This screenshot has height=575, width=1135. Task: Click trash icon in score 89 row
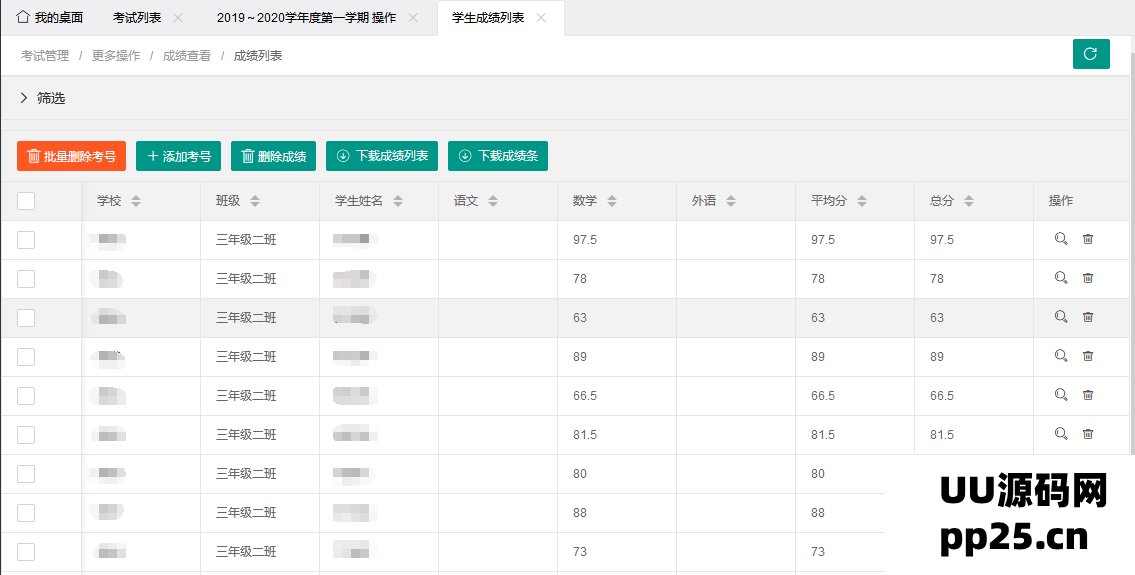1088,356
